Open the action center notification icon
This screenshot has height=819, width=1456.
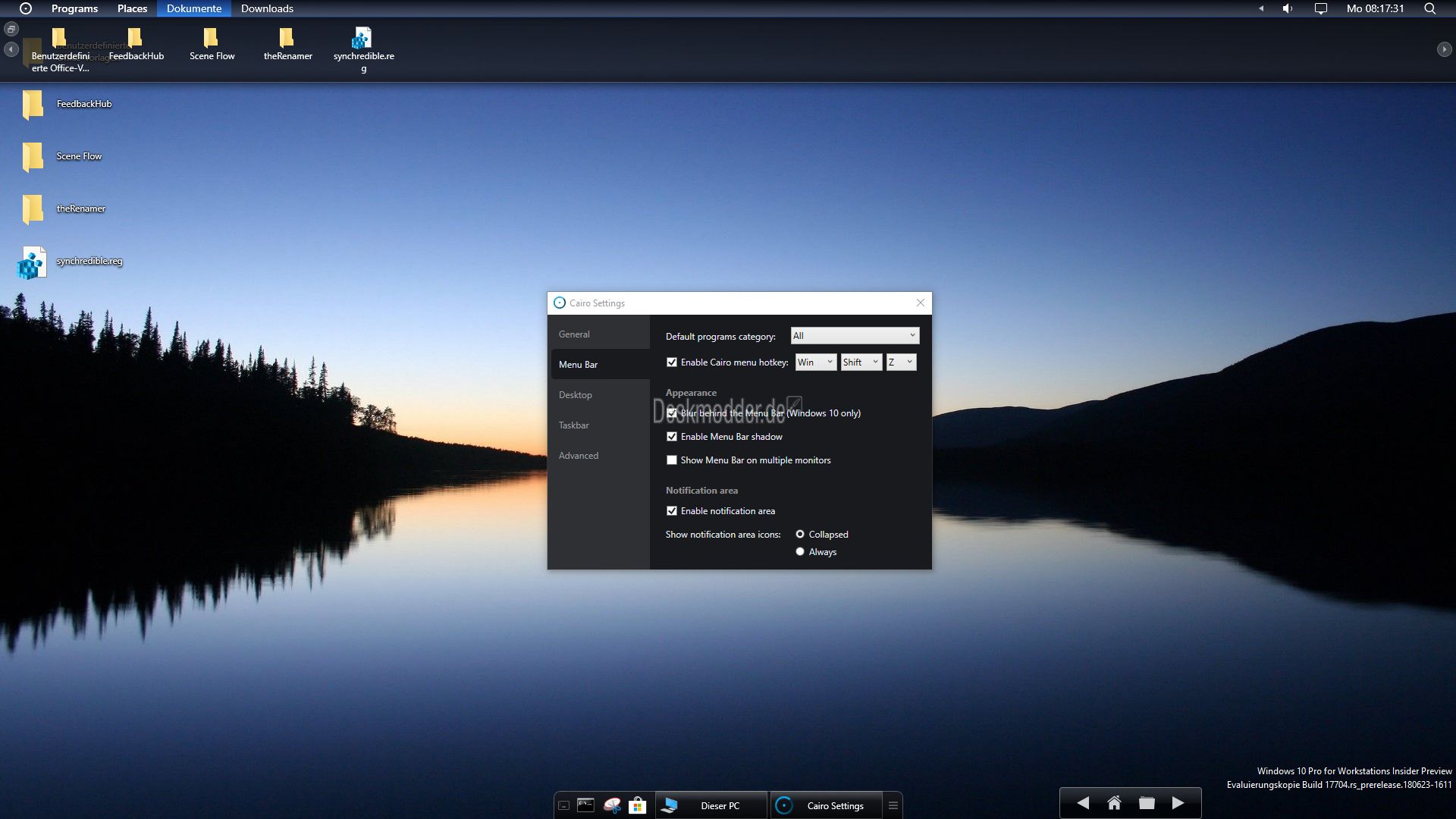coord(1320,8)
